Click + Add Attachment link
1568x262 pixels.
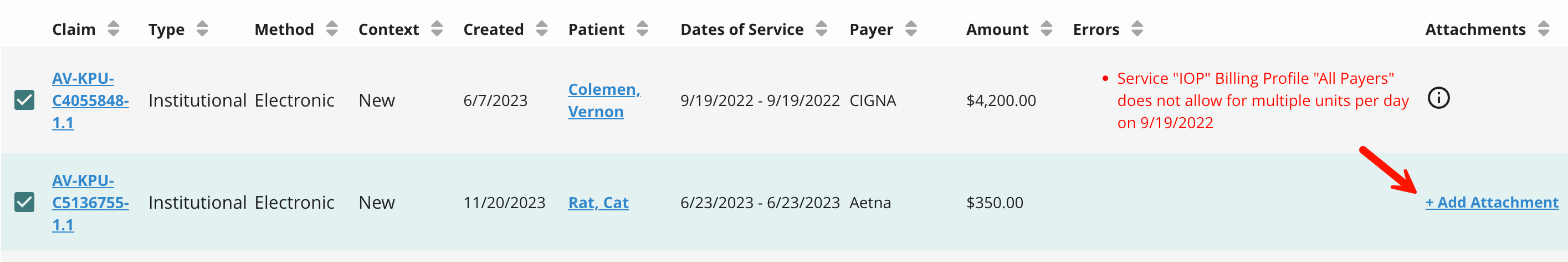[x=1492, y=202]
